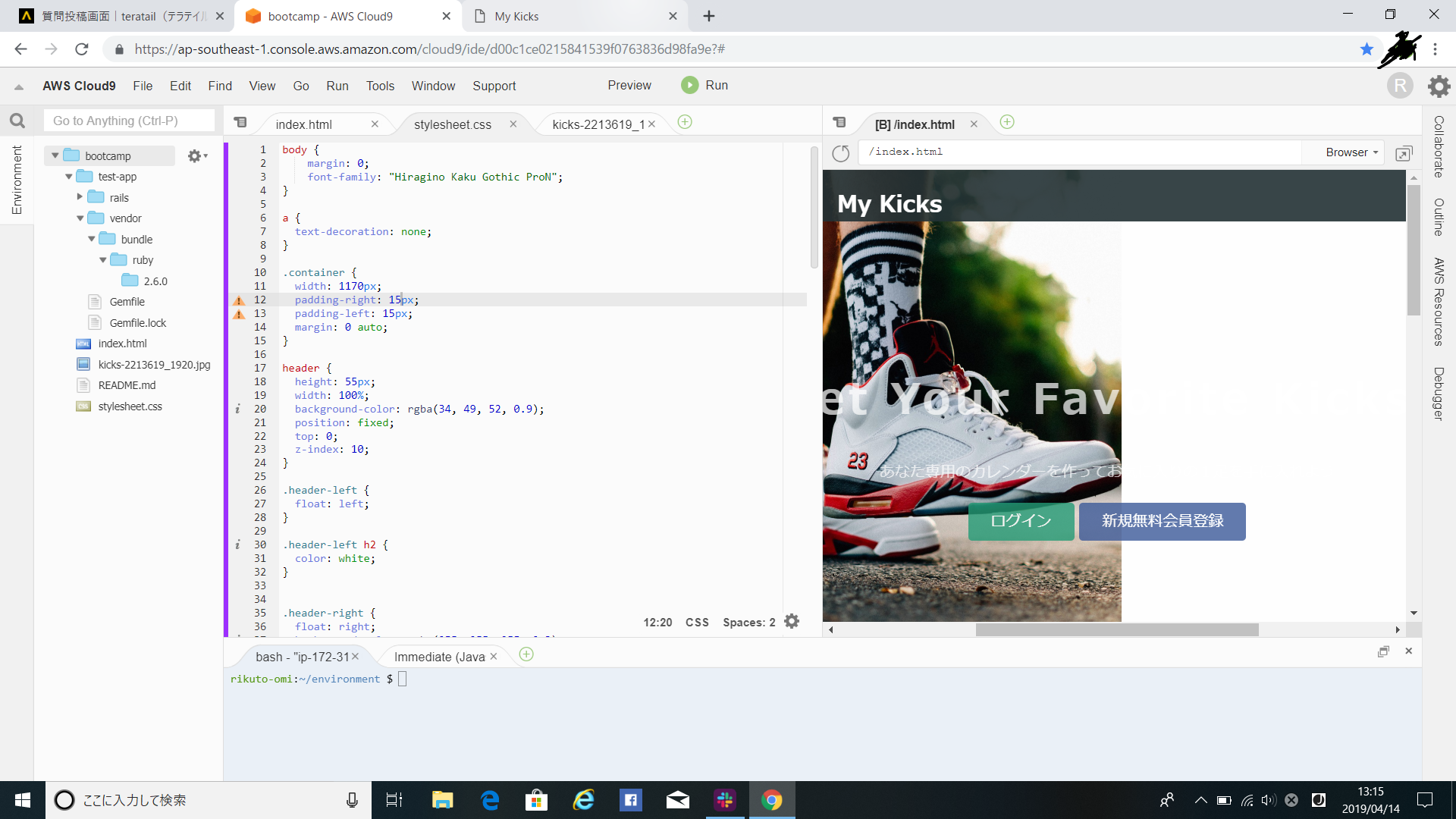Viewport: 1456px width, 819px height.
Task: Pop out preview into new window
Action: [1404, 153]
